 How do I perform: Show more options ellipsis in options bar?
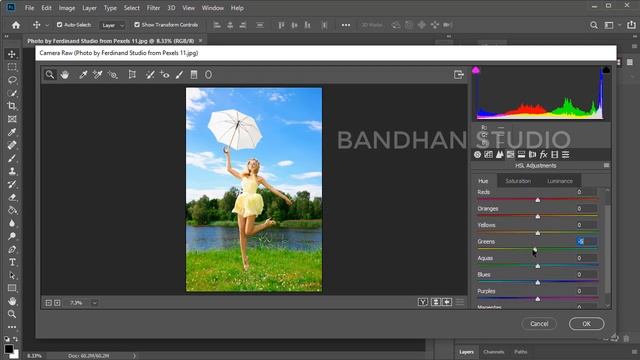[x=346, y=25]
